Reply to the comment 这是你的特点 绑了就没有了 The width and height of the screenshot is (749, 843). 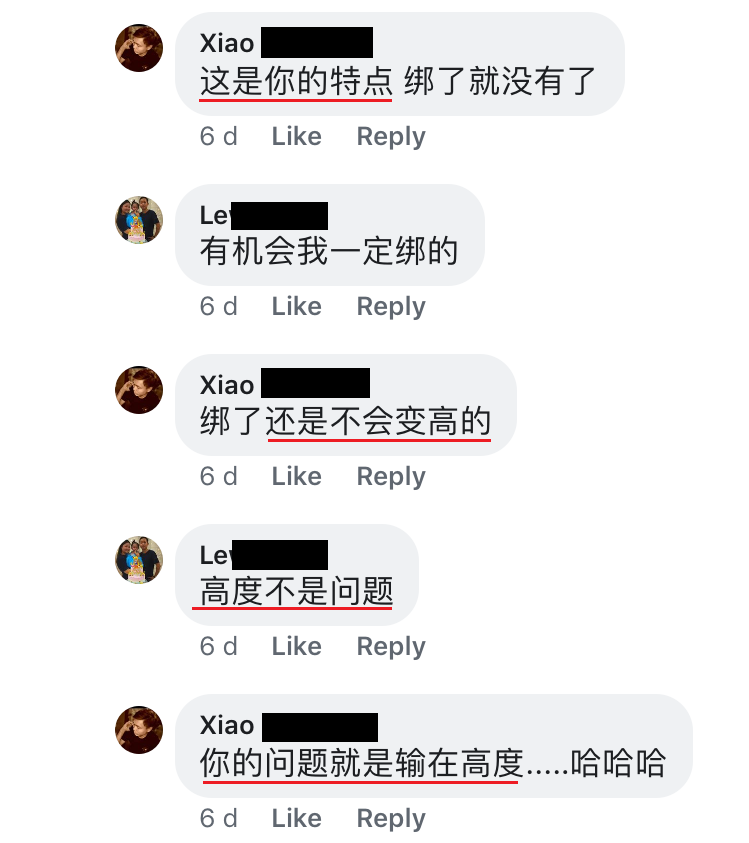coord(391,137)
